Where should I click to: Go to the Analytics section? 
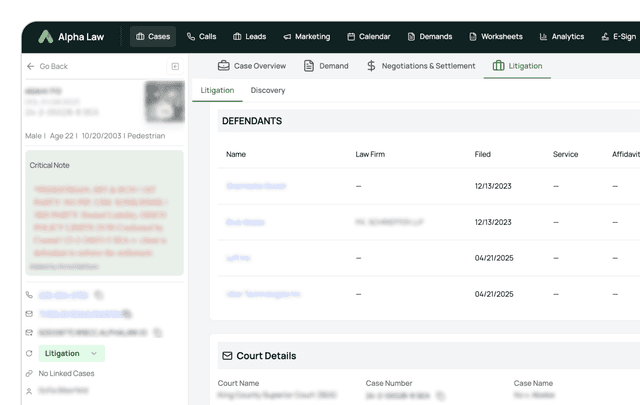click(561, 37)
